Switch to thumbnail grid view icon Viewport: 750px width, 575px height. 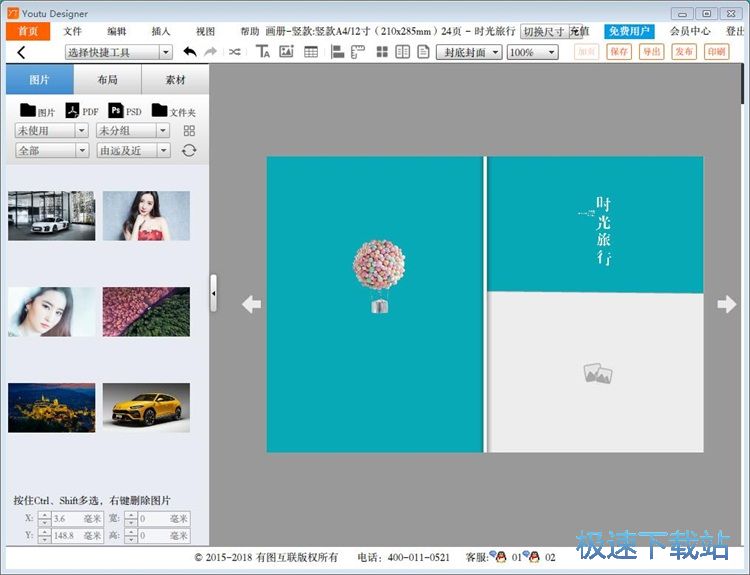[x=189, y=131]
